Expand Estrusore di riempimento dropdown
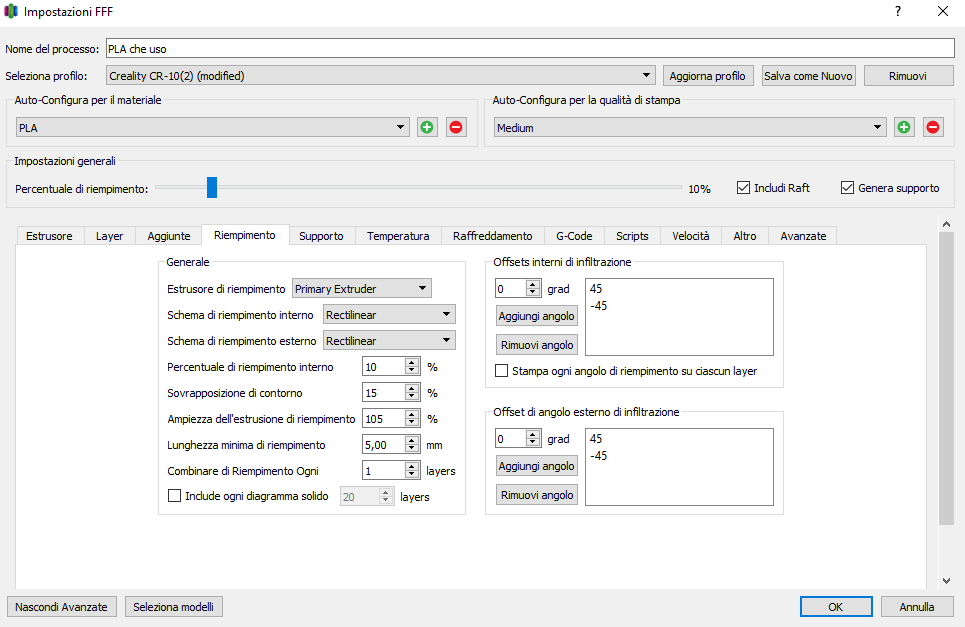The height and width of the screenshot is (627, 965). tap(361, 289)
